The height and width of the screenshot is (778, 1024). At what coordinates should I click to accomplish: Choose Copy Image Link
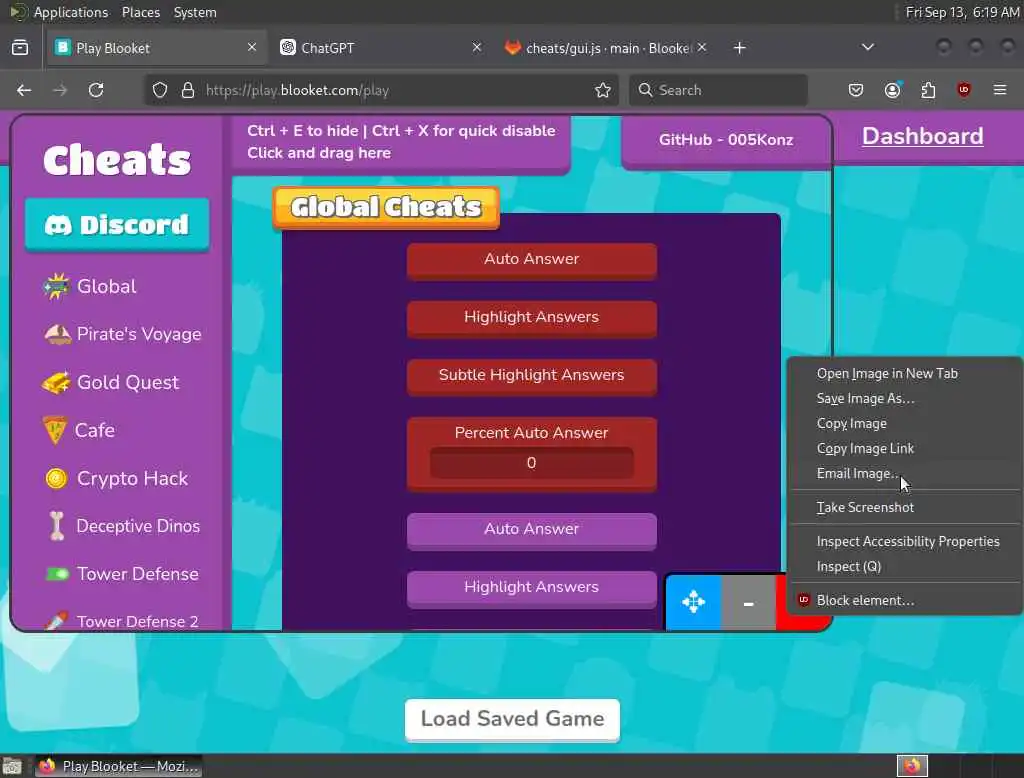(x=904, y=448)
